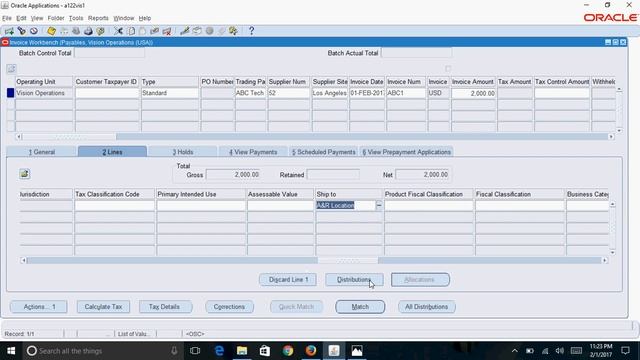
Task: Click the Cut scissors toolbar icon
Action: point(118,31)
